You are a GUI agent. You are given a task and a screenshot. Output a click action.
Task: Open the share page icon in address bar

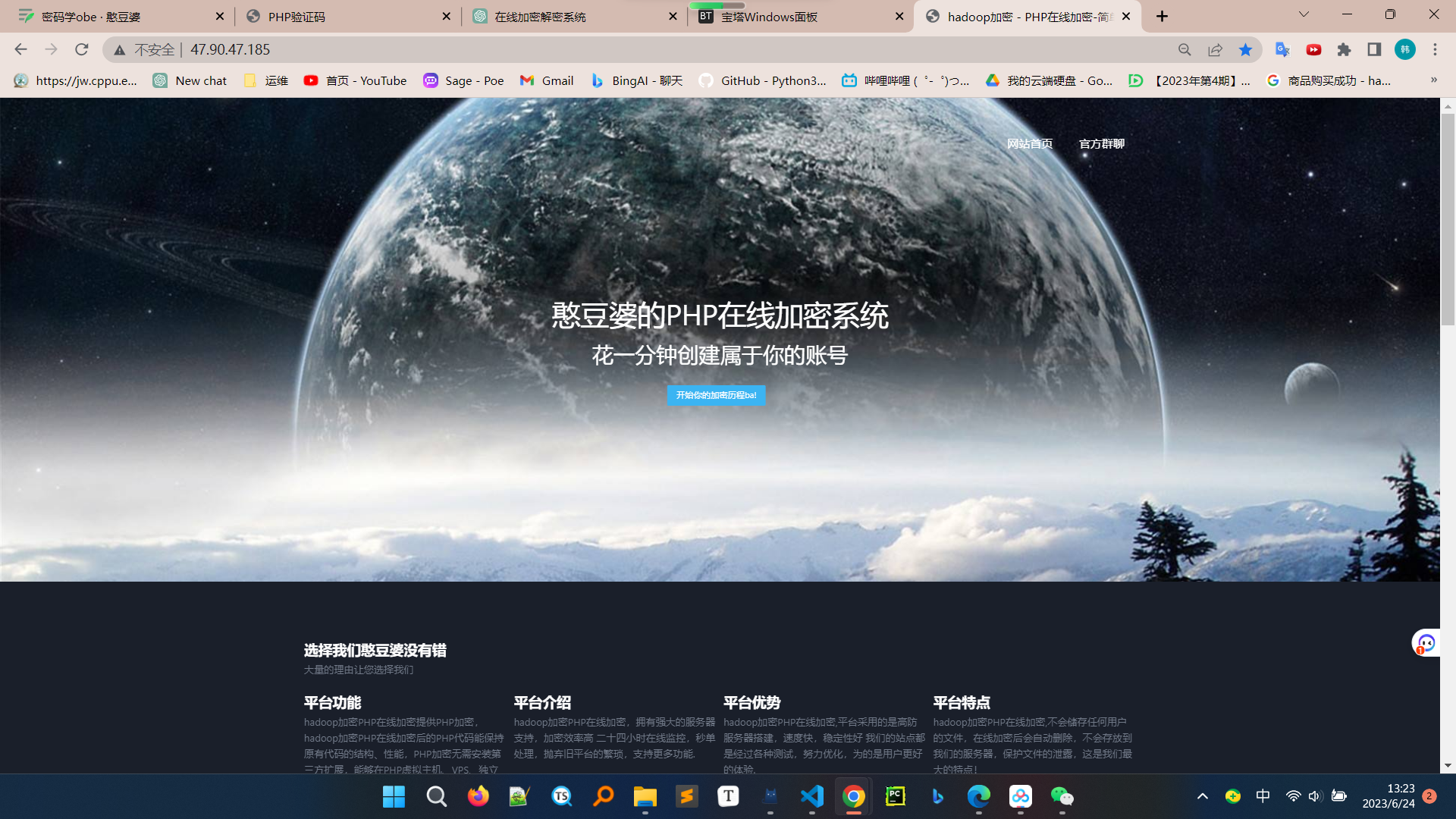tap(1215, 49)
